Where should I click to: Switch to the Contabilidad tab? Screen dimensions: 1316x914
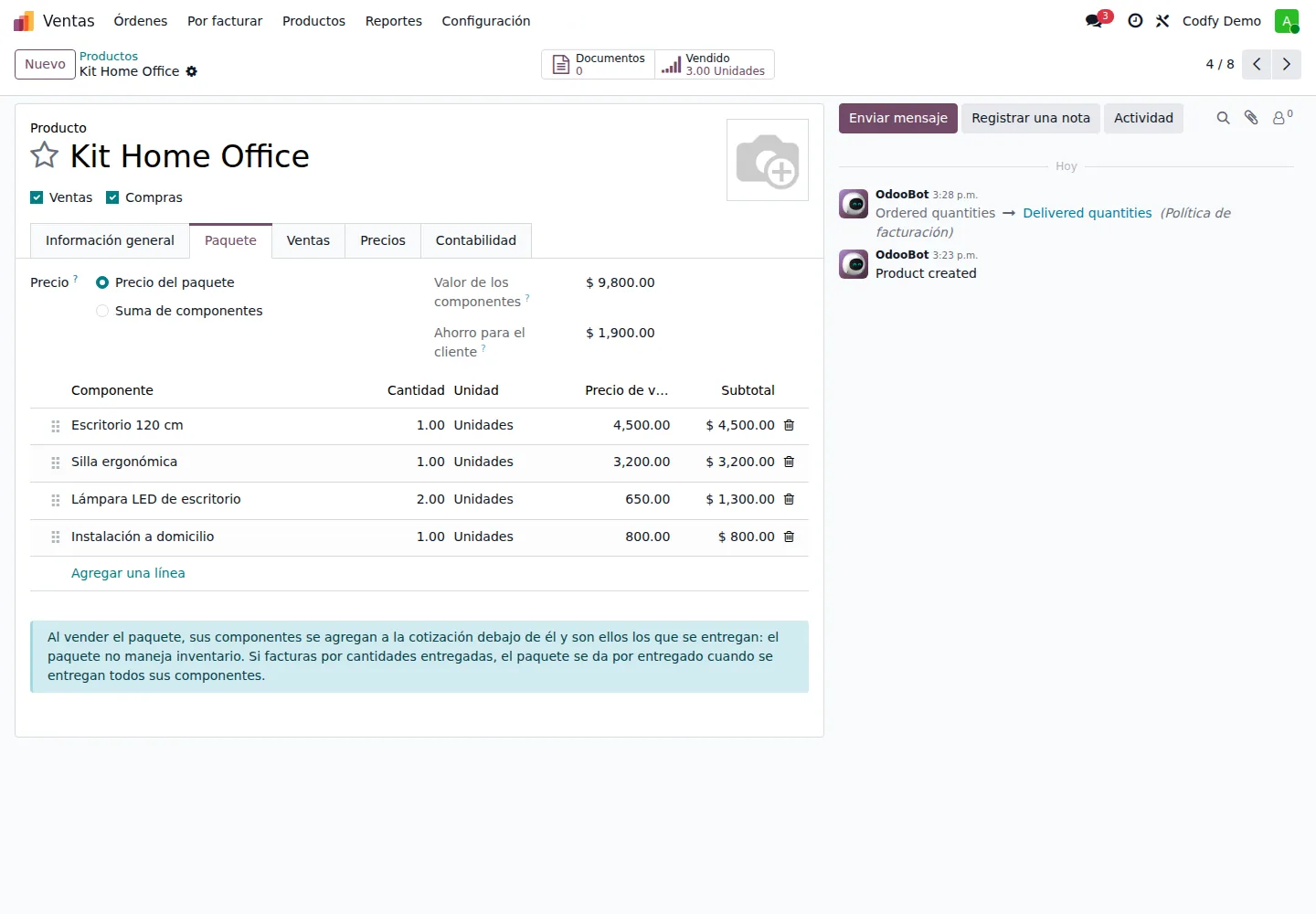(x=476, y=240)
